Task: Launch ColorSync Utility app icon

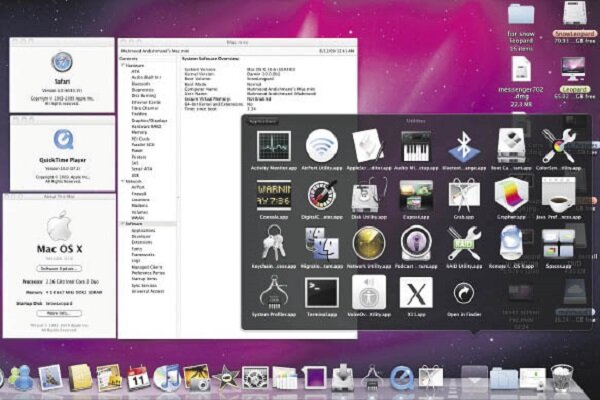Action: click(x=559, y=146)
